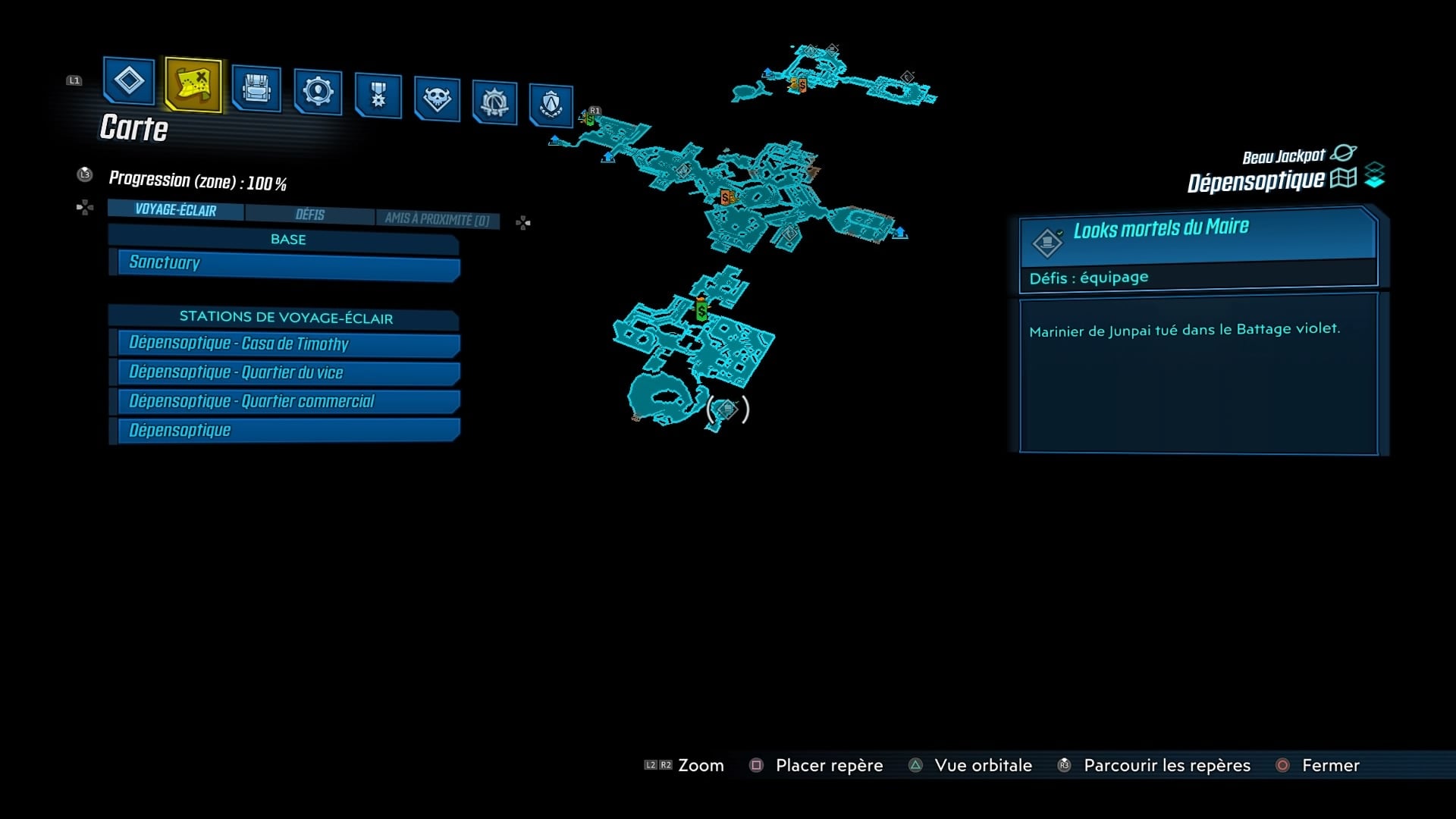
Task: Click the far-right diamond marker in the top map section
Action: pyautogui.click(x=908, y=77)
